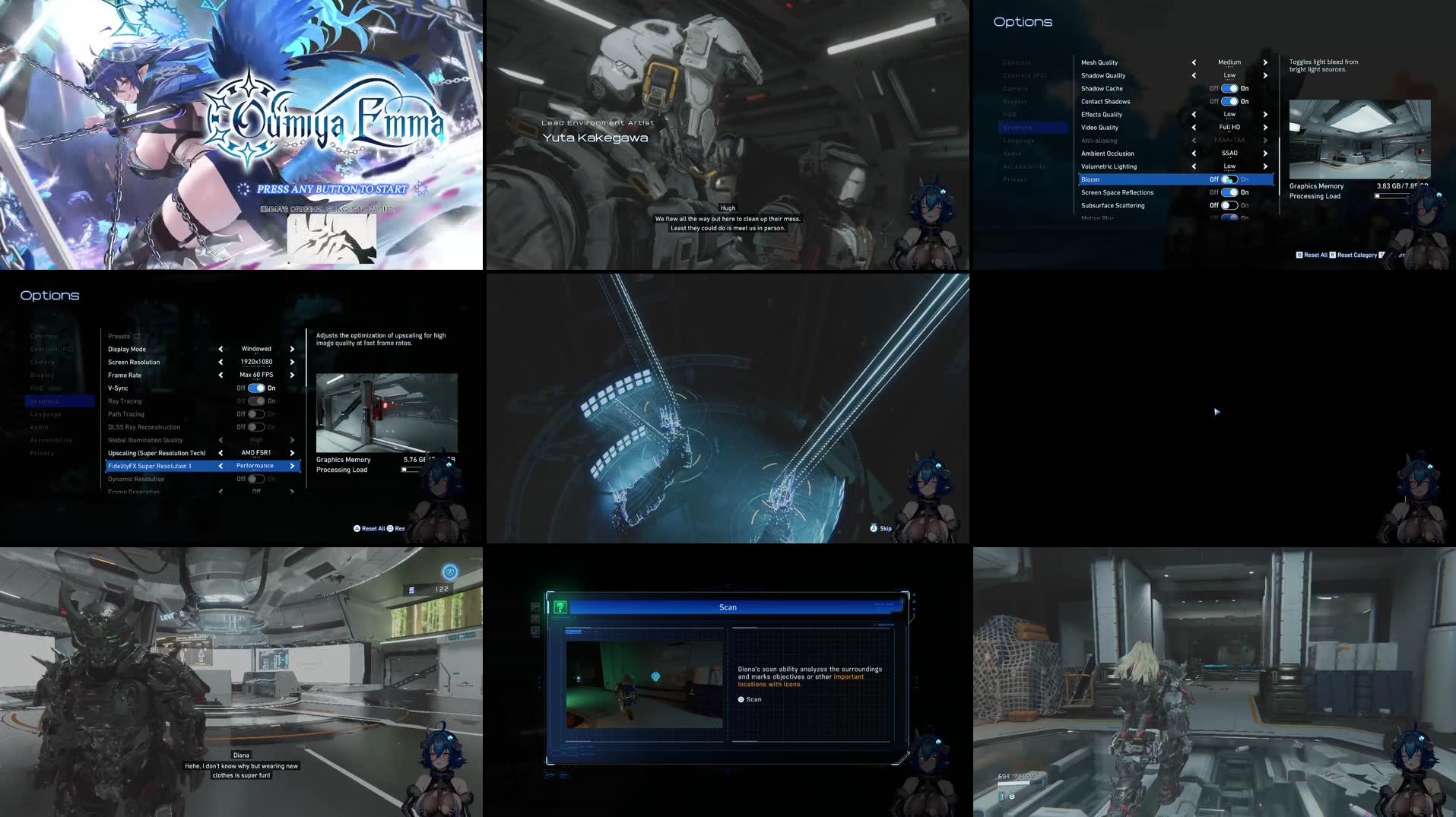Click the bright room preview image in Bloom options
Viewport: 1456px width, 817px height.
[1359, 139]
